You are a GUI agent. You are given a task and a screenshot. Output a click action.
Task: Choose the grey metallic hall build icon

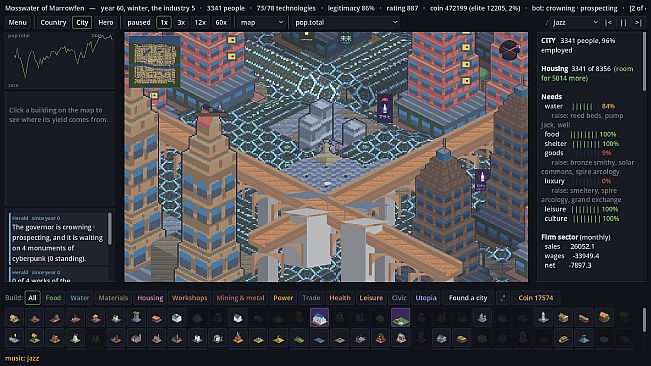pyautogui.click(x=441, y=338)
